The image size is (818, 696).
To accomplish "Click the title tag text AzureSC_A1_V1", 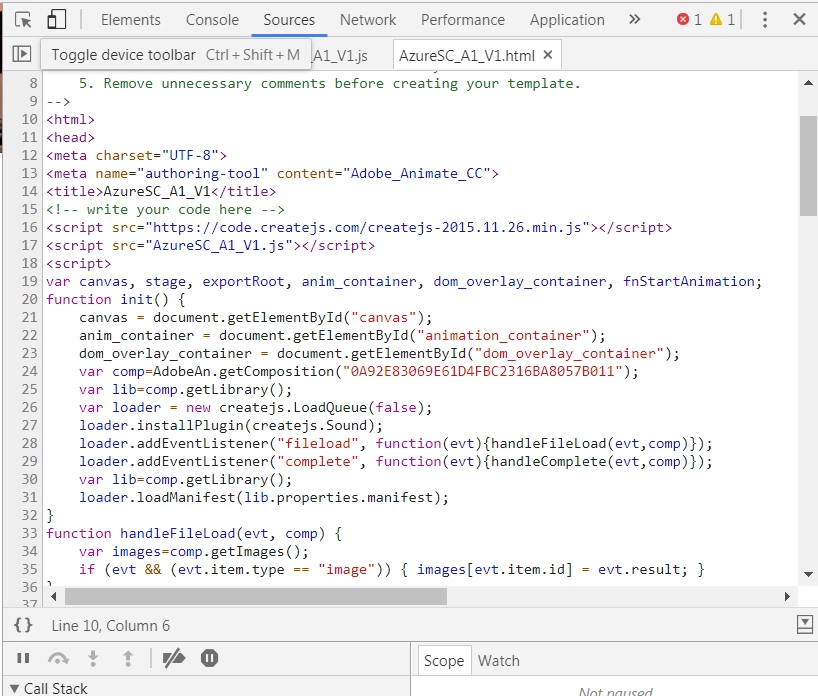I will click(157, 191).
